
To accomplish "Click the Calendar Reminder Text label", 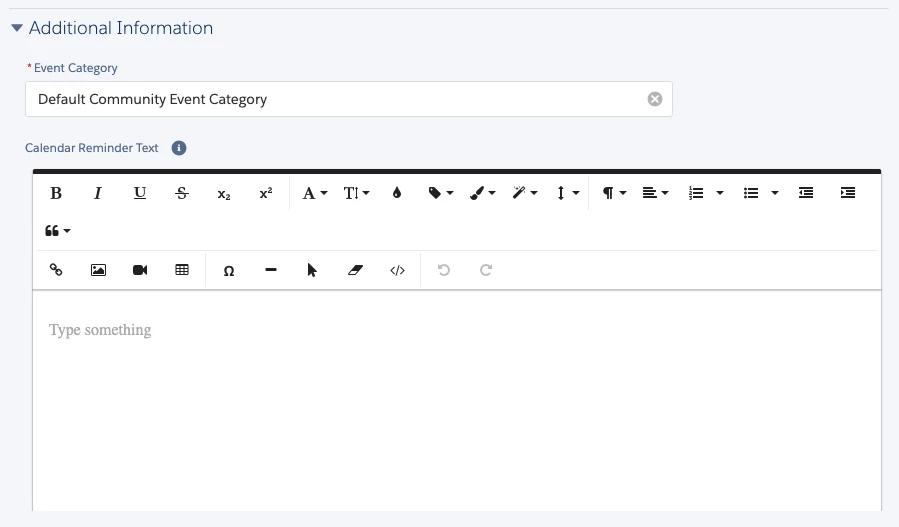I will [92, 148].
